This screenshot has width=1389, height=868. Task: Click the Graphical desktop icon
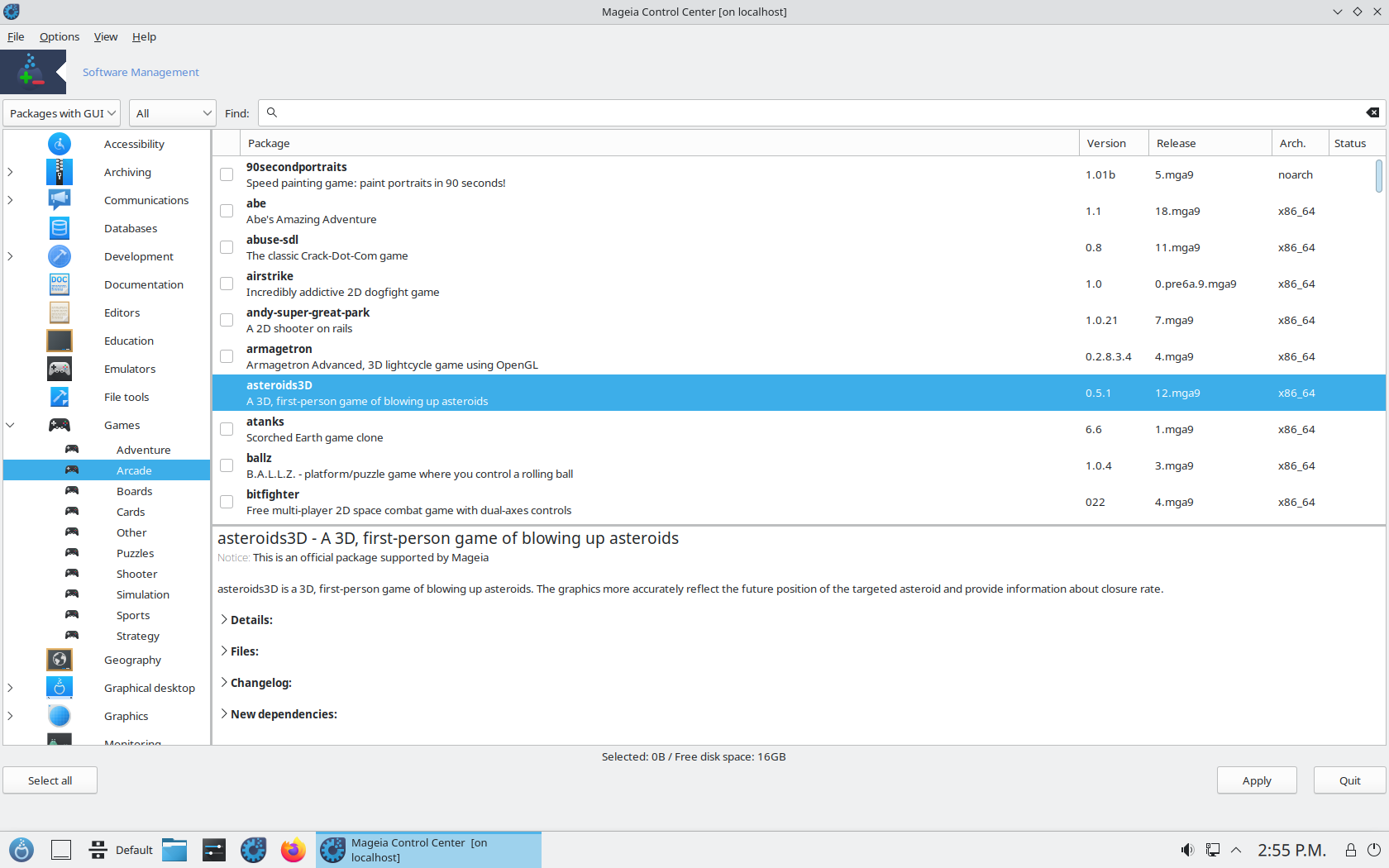click(x=60, y=688)
